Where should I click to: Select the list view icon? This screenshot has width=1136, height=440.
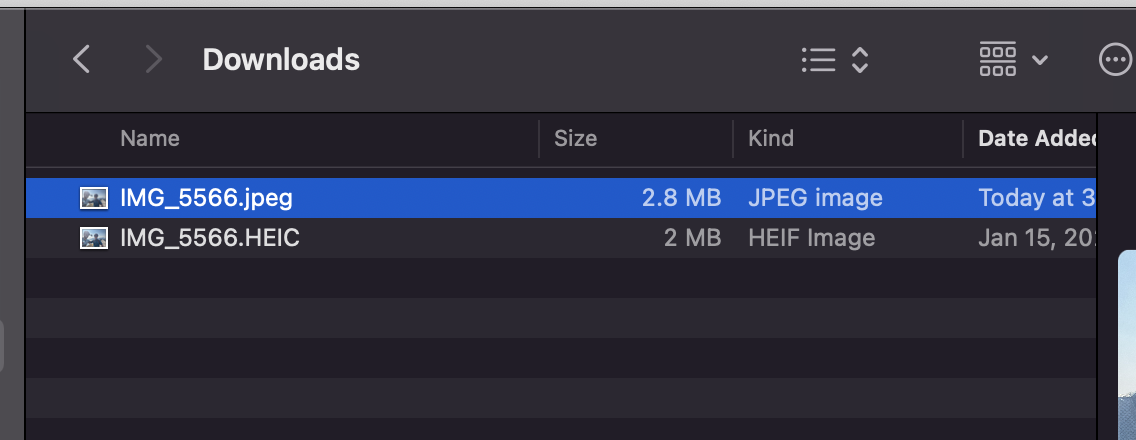tap(819, 59)
